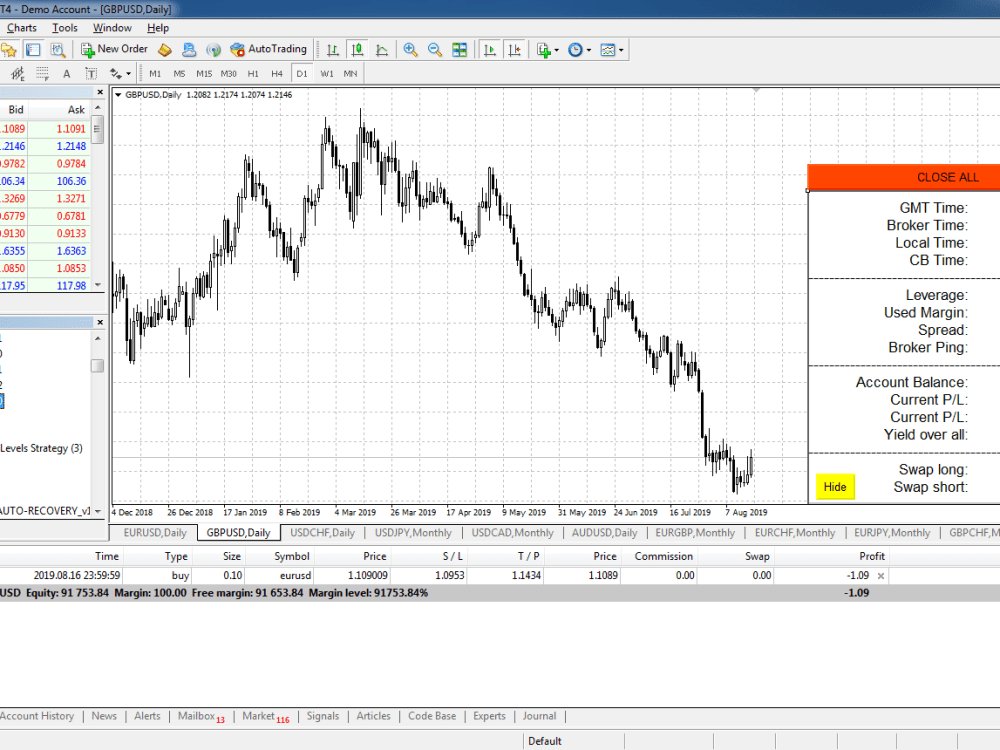1000x750 pixels.
Task: Switch to USDCHF,Daily chart tab
Action: [322, 533]
